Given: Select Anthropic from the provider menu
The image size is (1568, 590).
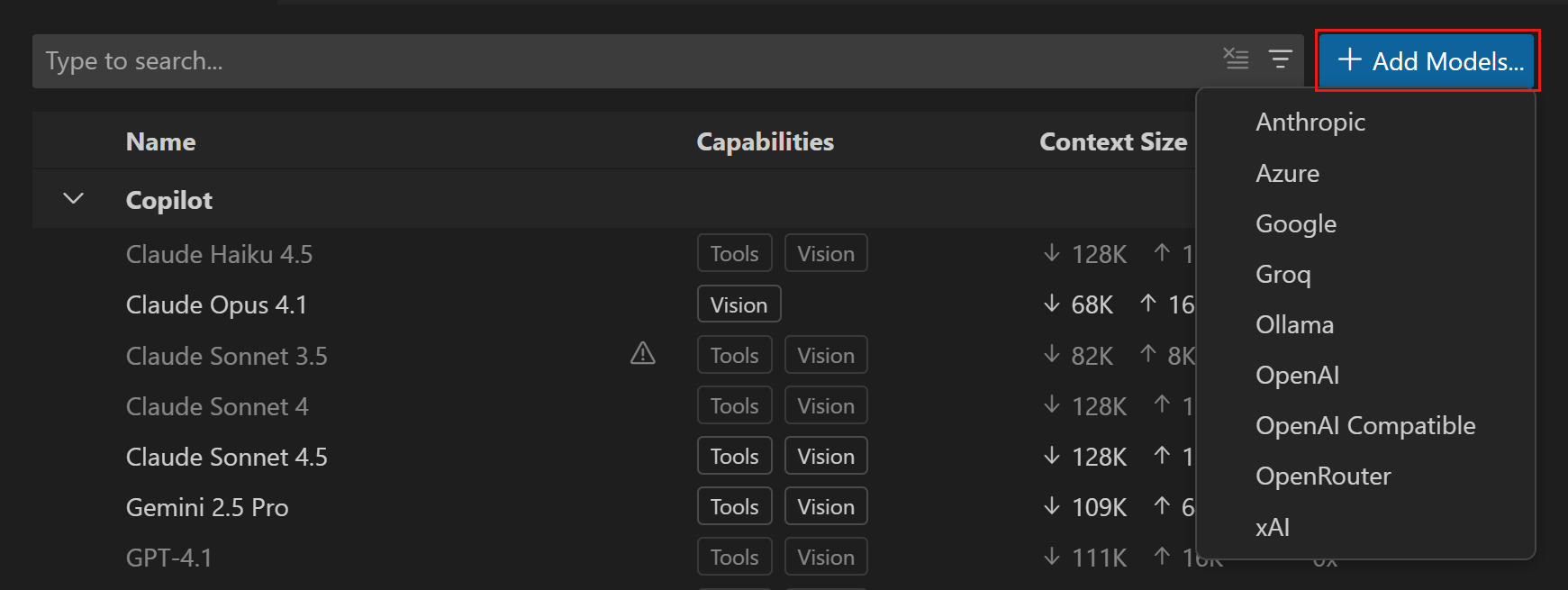Looking at the screenshot, I should [1310, 122].
